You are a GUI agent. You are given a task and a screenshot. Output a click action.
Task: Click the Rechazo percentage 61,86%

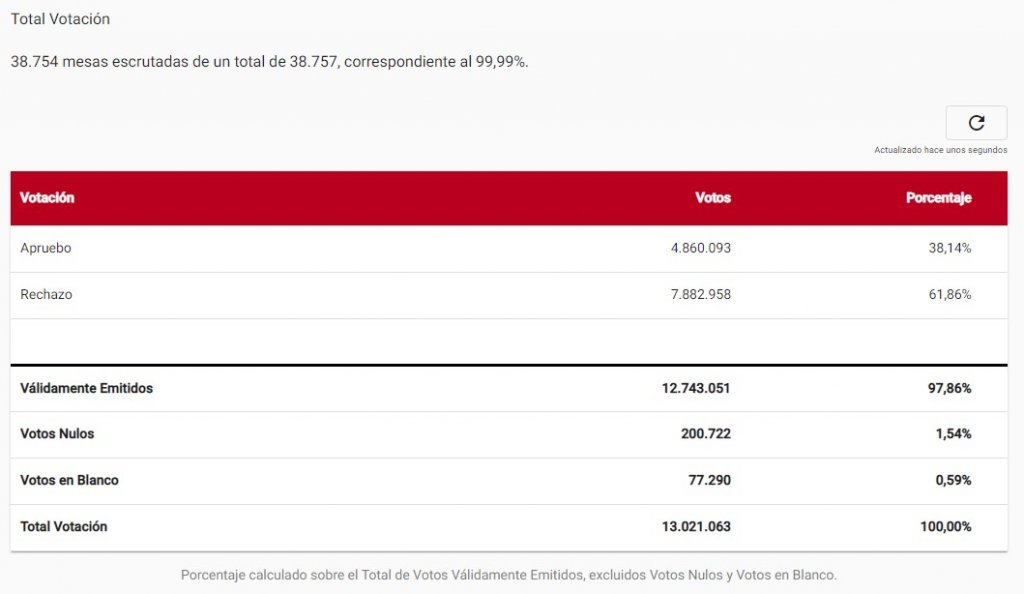tap(949, 295)
